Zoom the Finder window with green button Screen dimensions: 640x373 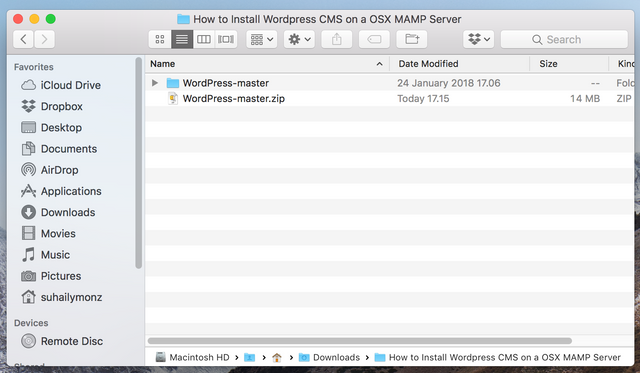coord(51,19)
